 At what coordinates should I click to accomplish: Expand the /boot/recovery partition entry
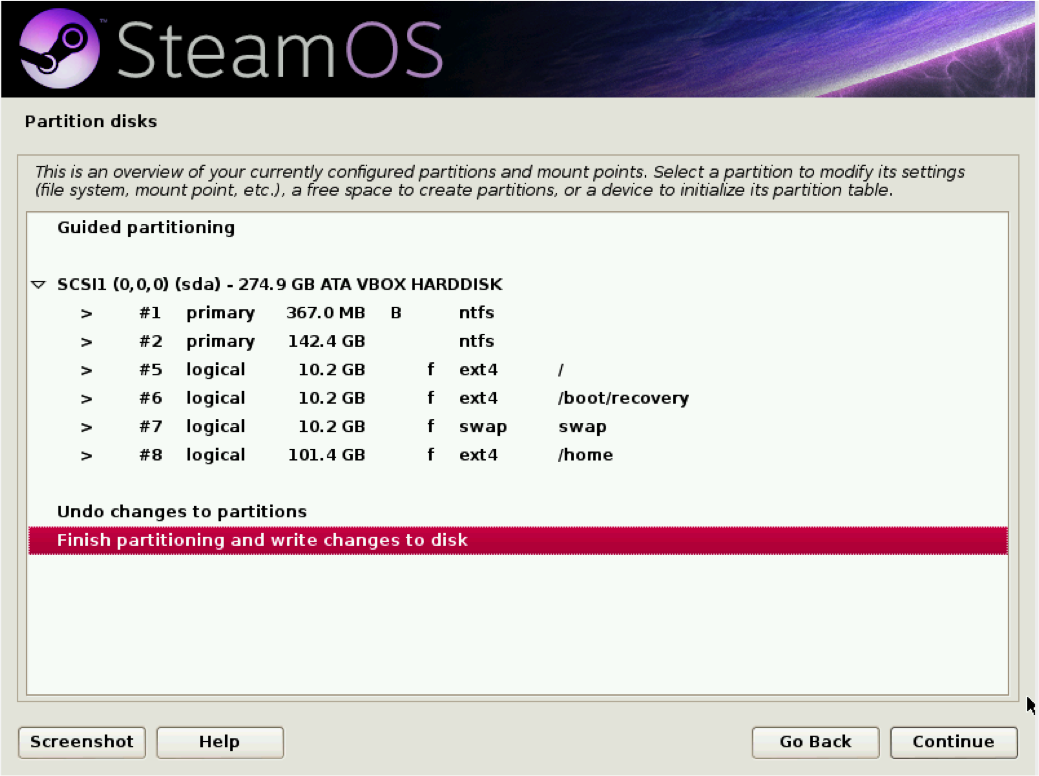(86, 397)
